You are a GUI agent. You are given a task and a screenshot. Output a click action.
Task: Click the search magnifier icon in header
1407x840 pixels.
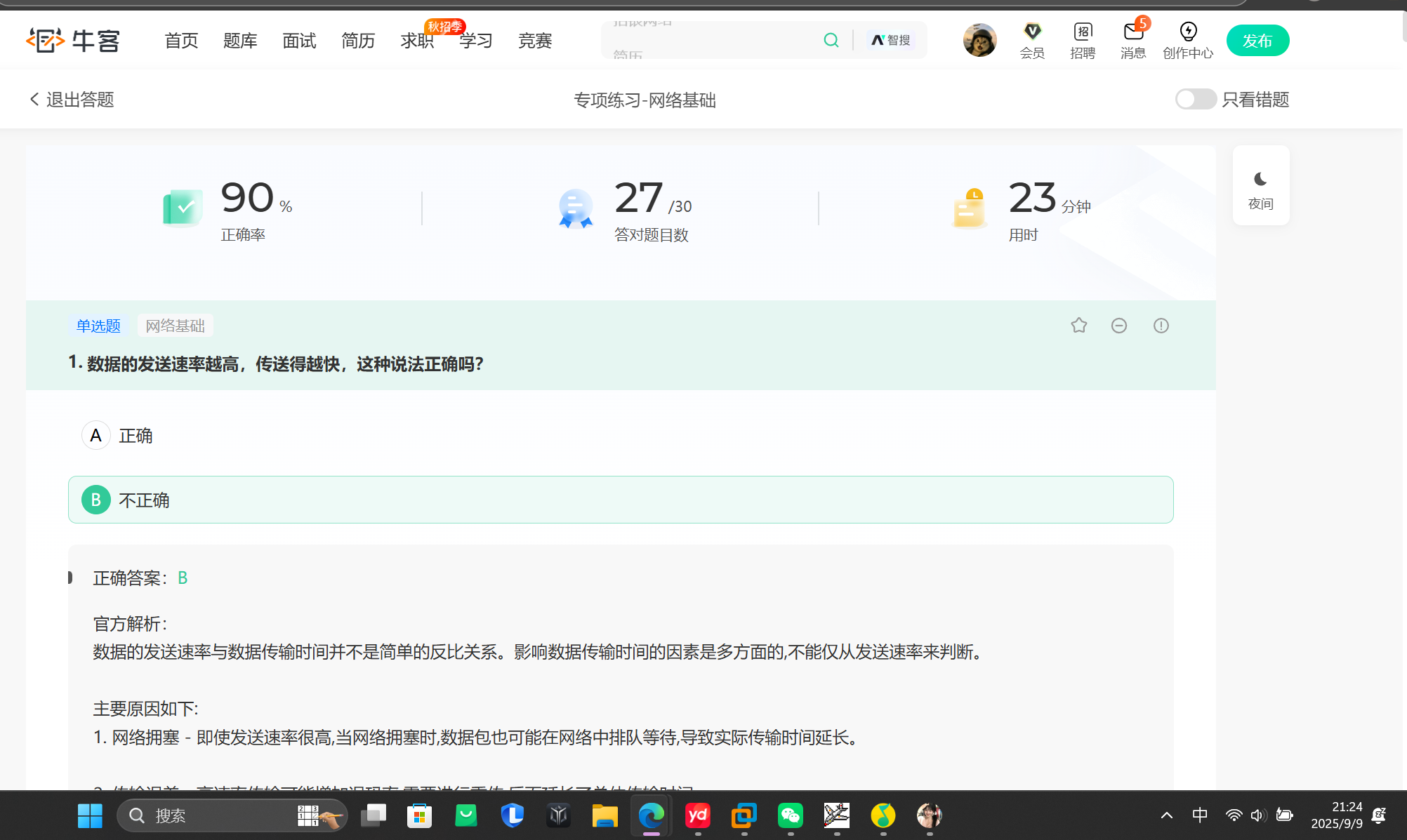click(x=831, y=40)
